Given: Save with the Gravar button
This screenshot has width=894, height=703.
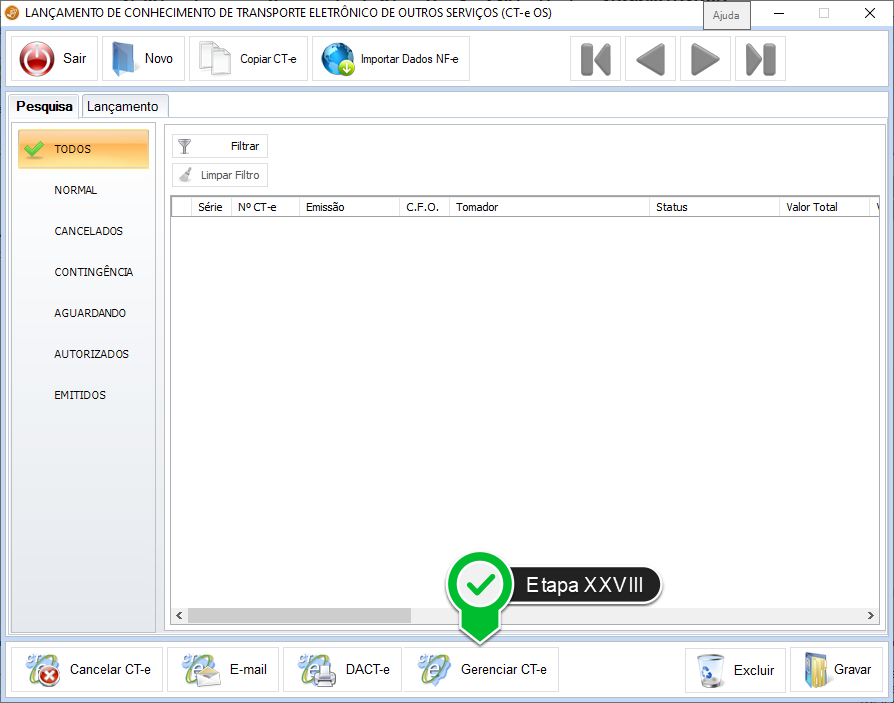Looking at the screenshot, I should 836,670.
